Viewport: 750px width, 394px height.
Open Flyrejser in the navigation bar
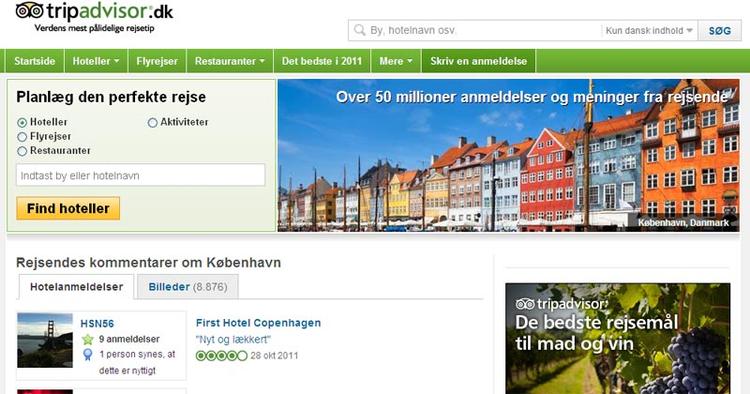(x=157, y=61)
